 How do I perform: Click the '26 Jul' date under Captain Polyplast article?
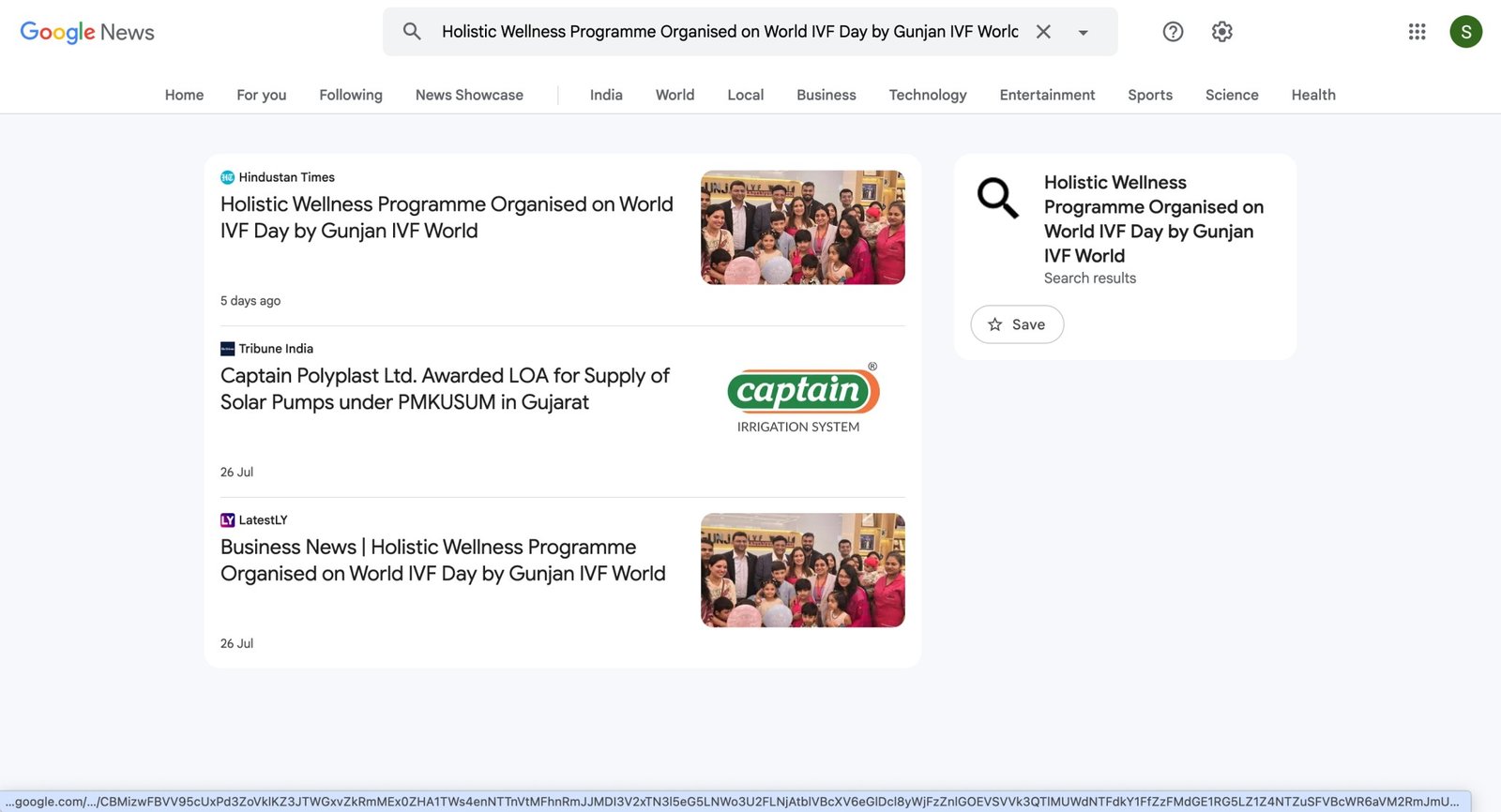point(236,473)
